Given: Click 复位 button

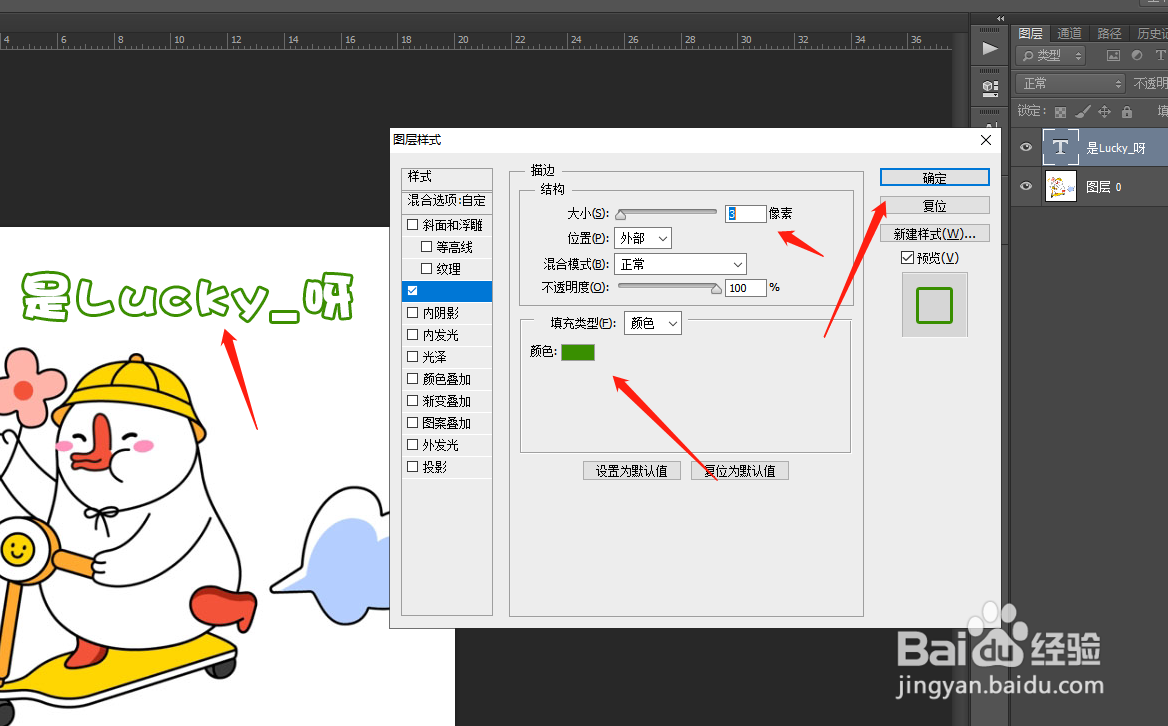Looking at the screenshot, I should pyautogui.click(x=935, y=206).
